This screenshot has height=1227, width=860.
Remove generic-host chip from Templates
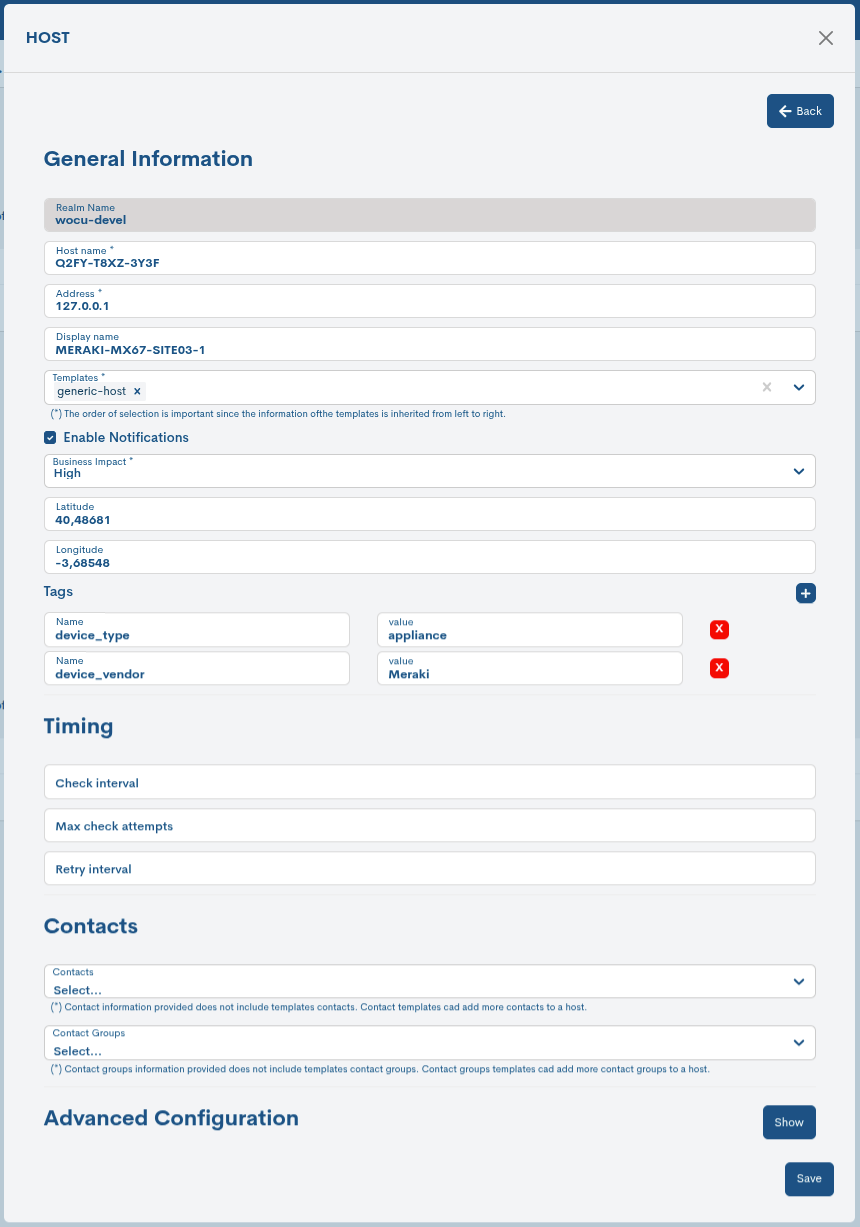pos(137,391)
